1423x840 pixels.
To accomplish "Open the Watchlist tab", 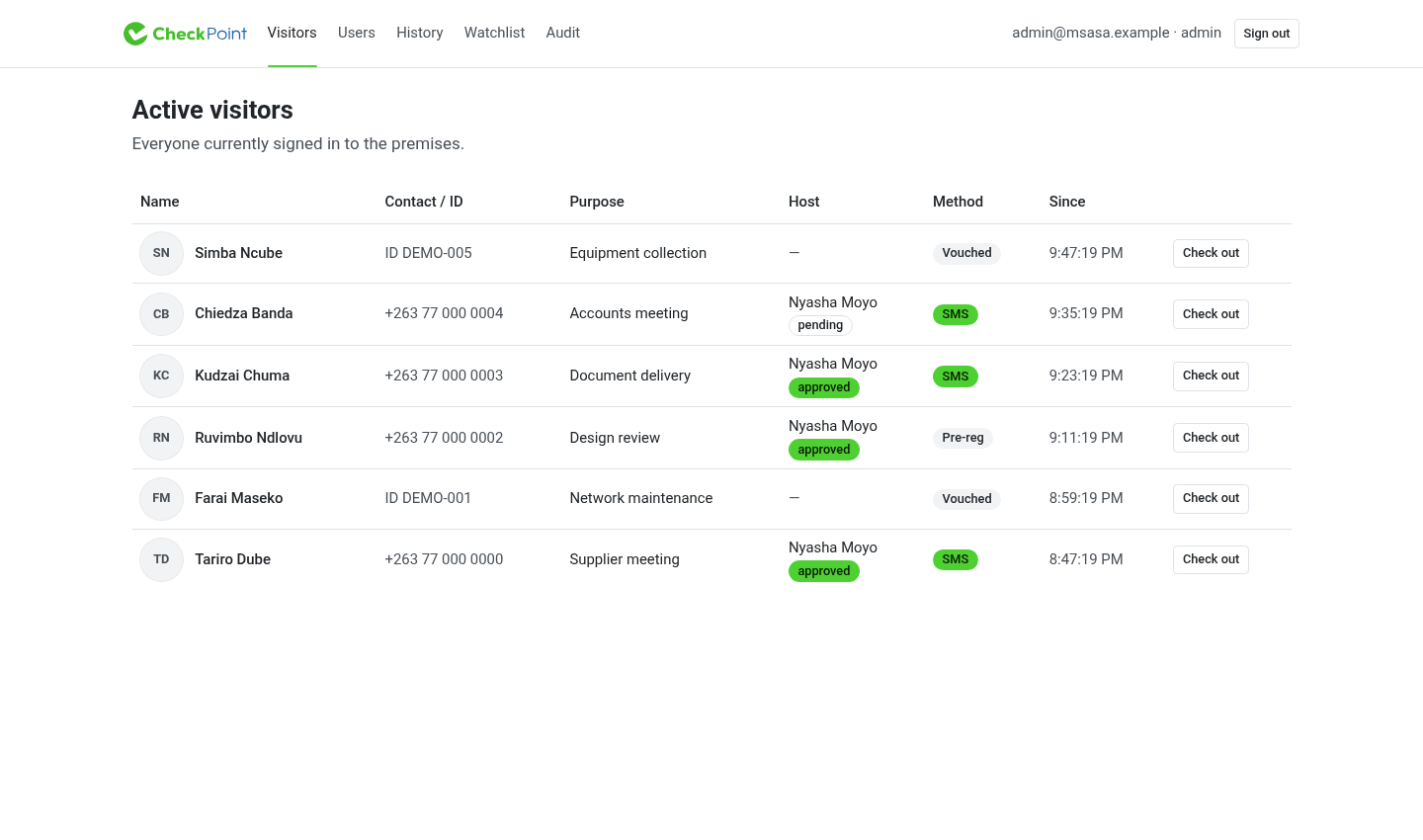I will click(494, 33).
